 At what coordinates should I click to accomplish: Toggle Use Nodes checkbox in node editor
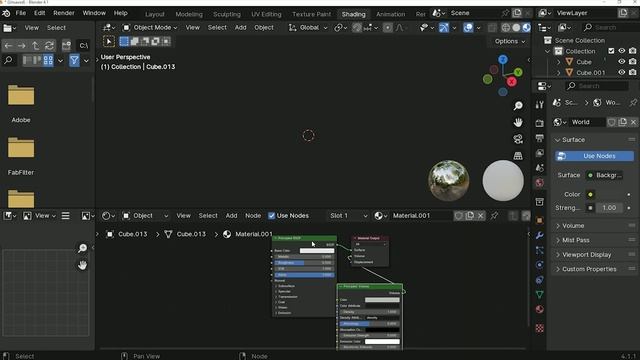click(x=271, y=216)
